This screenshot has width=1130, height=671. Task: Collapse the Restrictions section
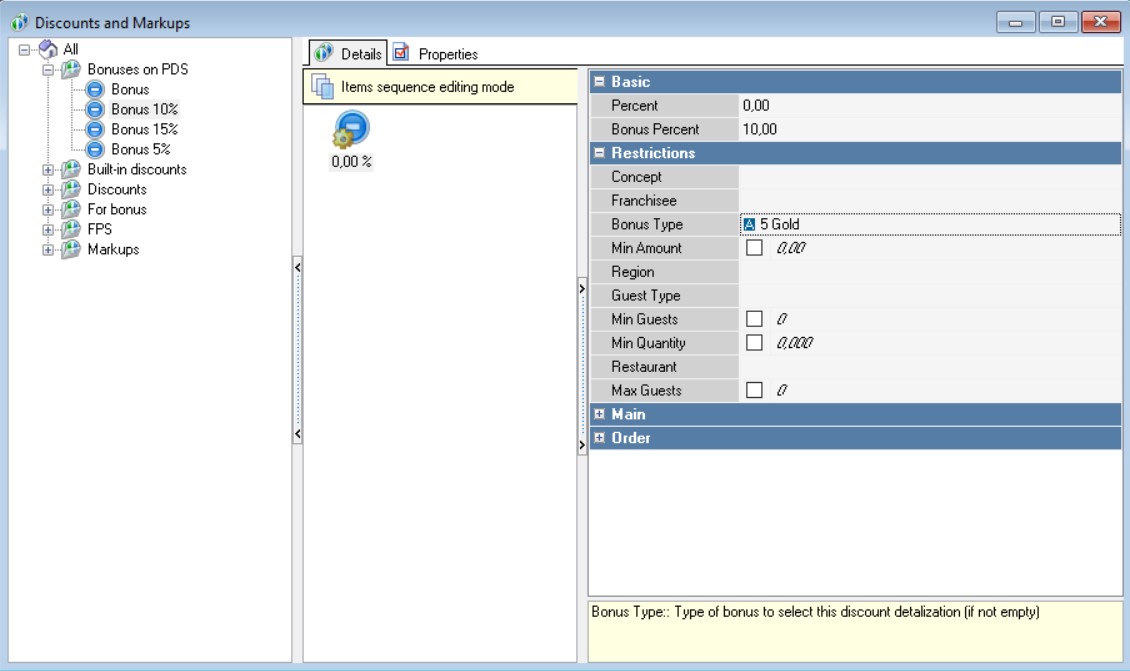point(599,153)
